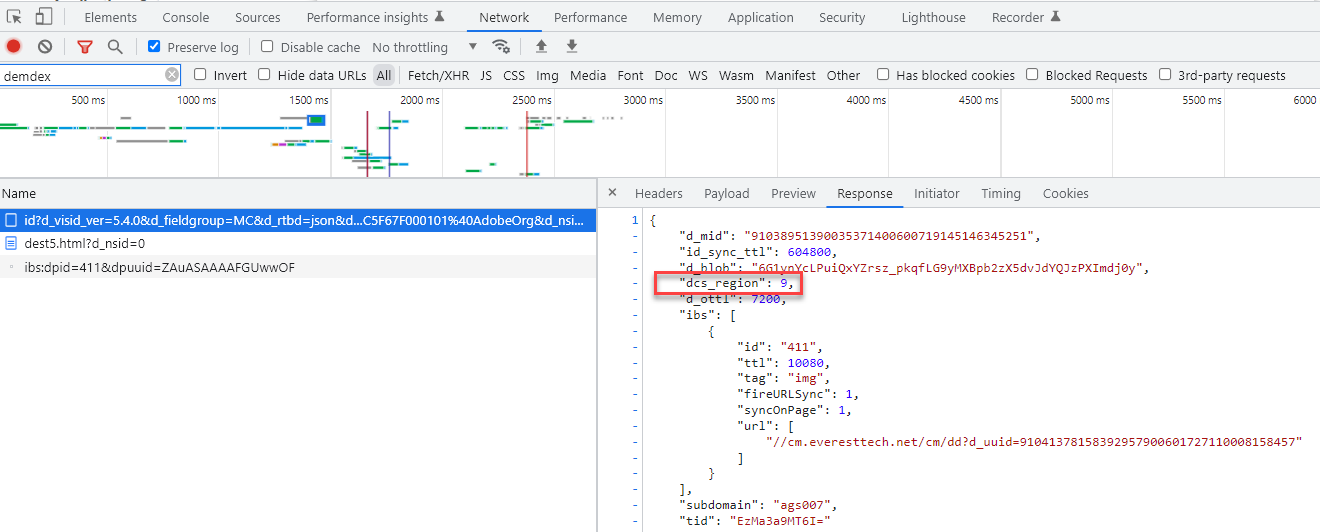
Task: Clear the demdex filter text
Action: pyautogui.click(x=172, y=75)
